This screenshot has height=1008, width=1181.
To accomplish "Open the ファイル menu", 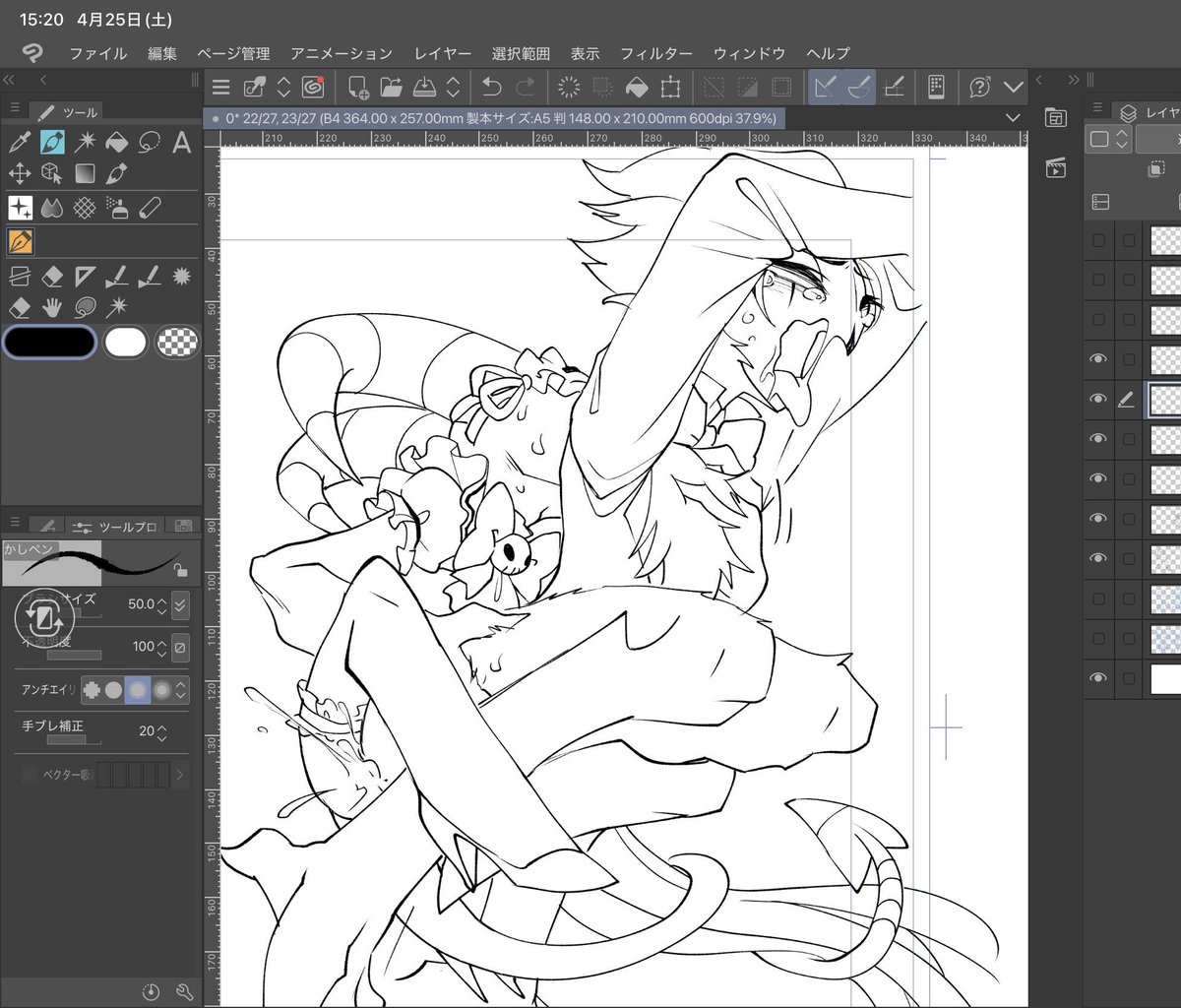I will click(x=97, y=53).
